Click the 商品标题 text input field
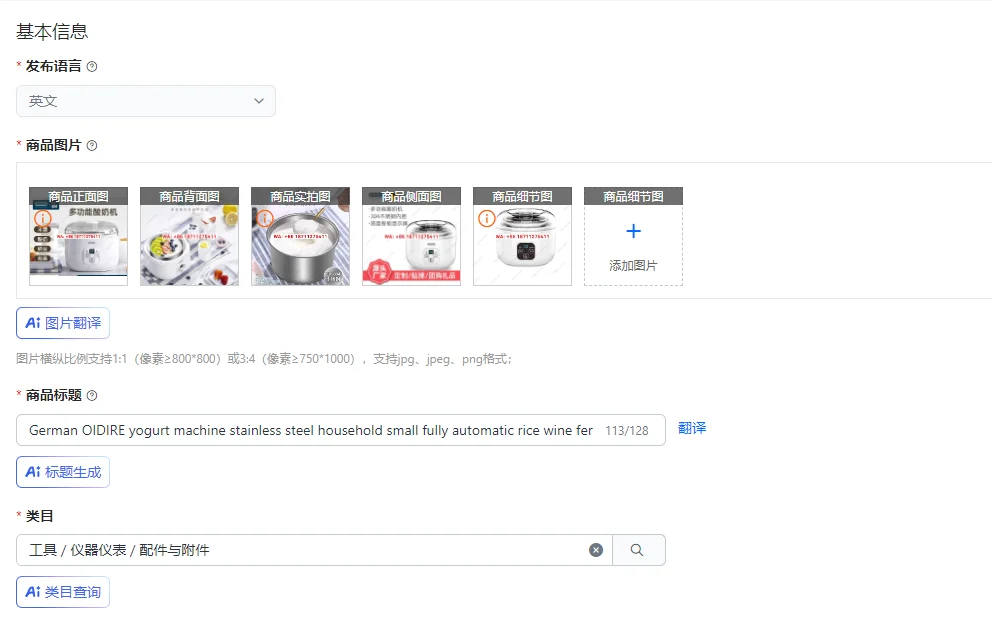This screenshot has width=992, height=620. point(340,430)
